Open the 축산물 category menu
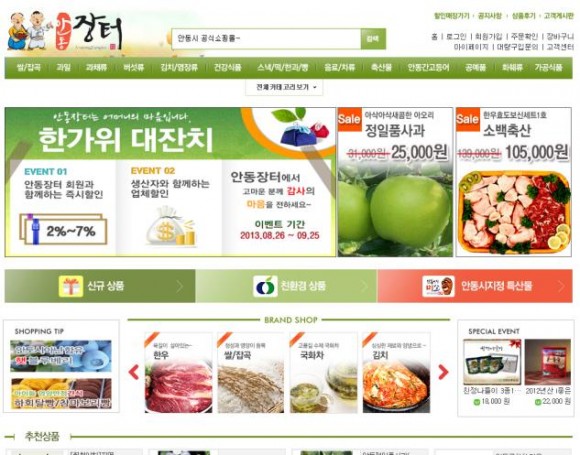The width and height of the screenshot is (580, 455). pos(381,67)
